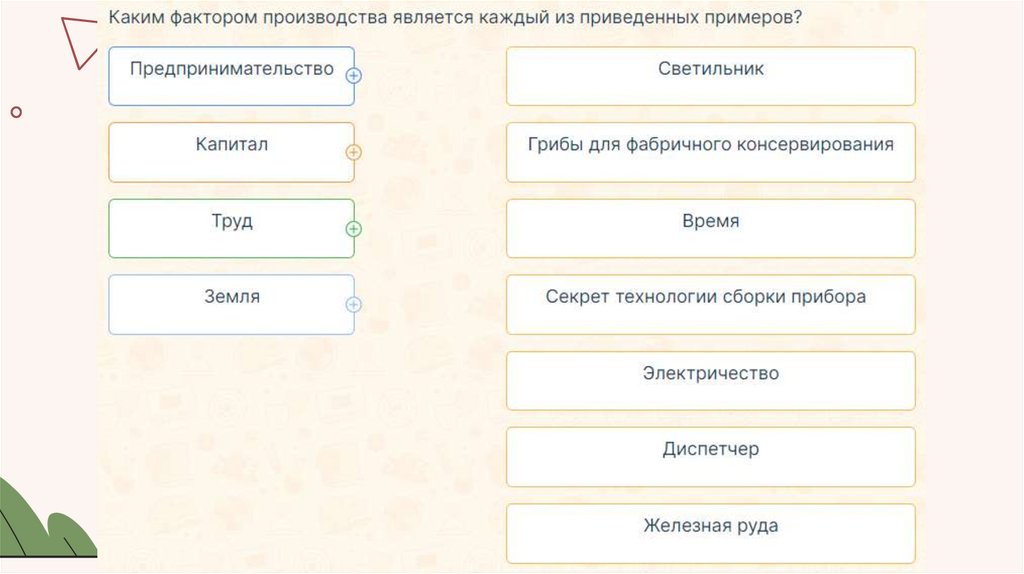The image size is (1024, 574).
Task: Choose Грибы для фабричного консервирования box
Action: point(710,152)
